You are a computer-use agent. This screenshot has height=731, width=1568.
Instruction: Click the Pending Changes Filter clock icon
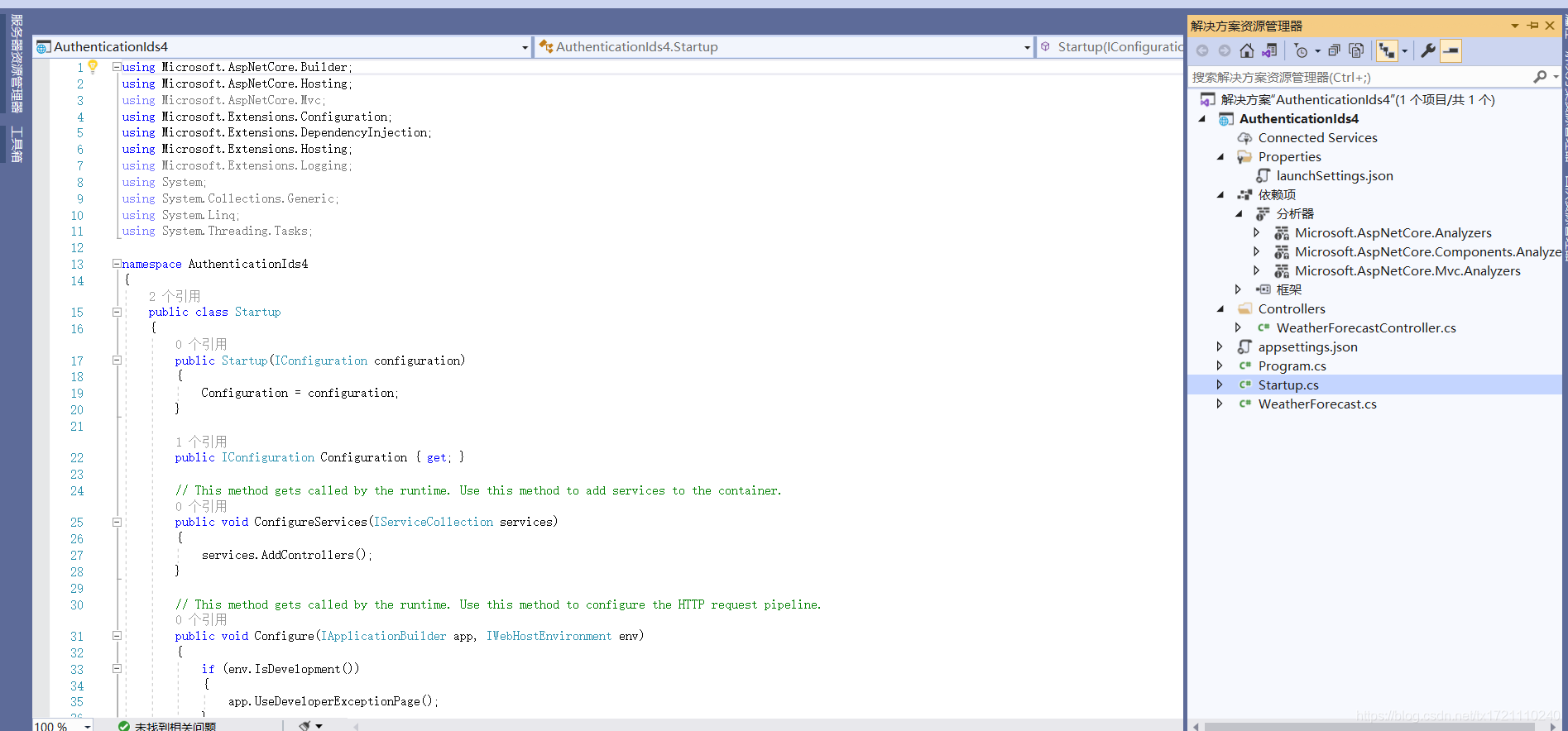1301,51
